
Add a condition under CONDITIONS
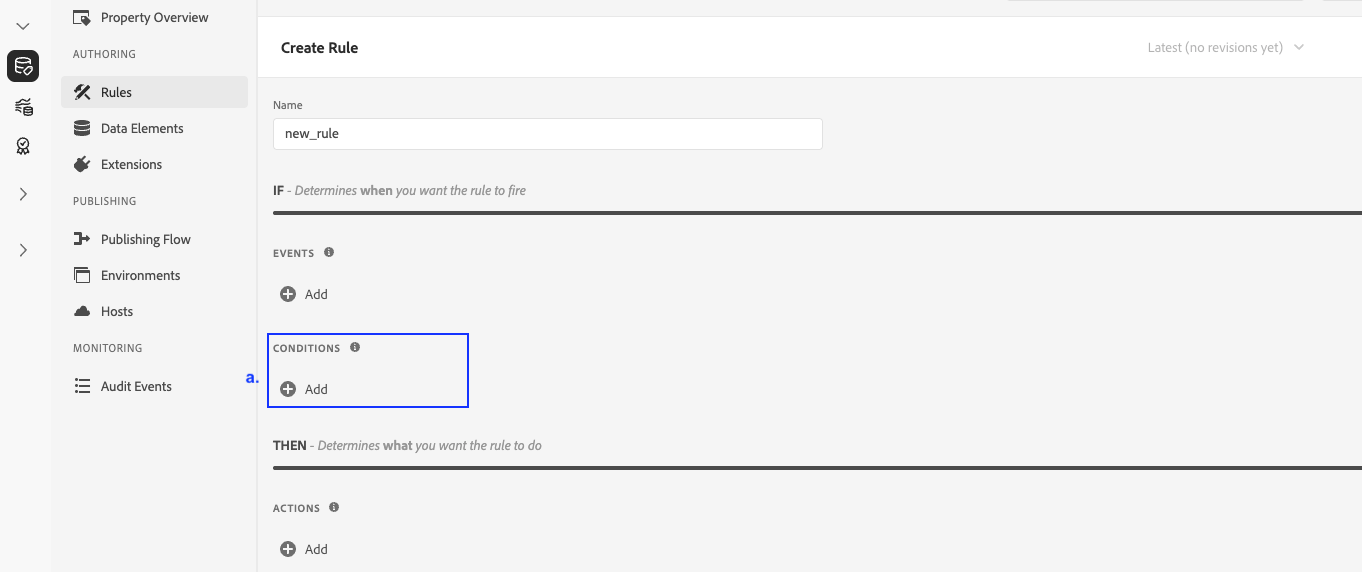click(x=304, y=389)
